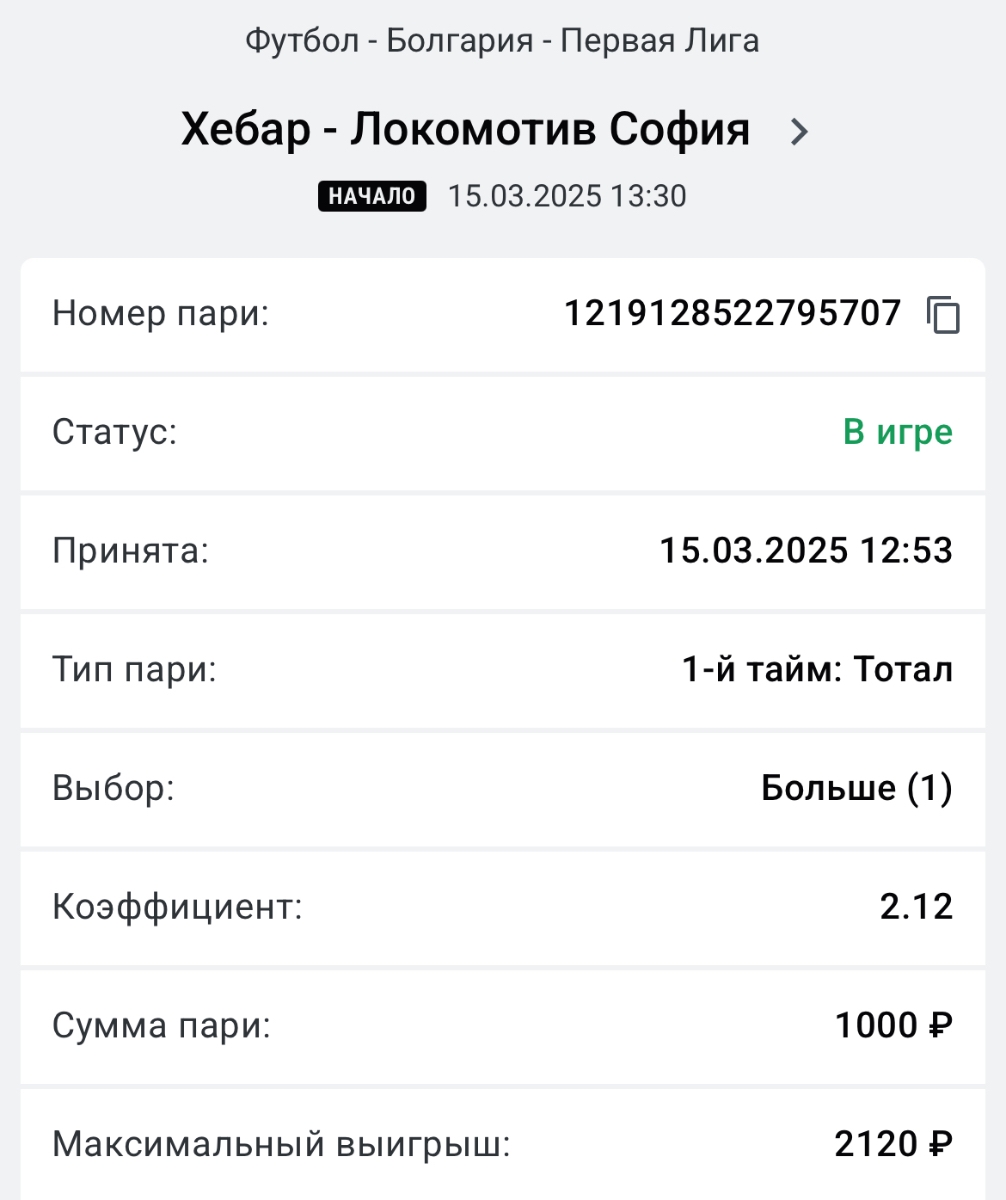Tap the НАЧАЛО badge
1006x1200 pixels.
pyautogui.click(x=372, y=196)
